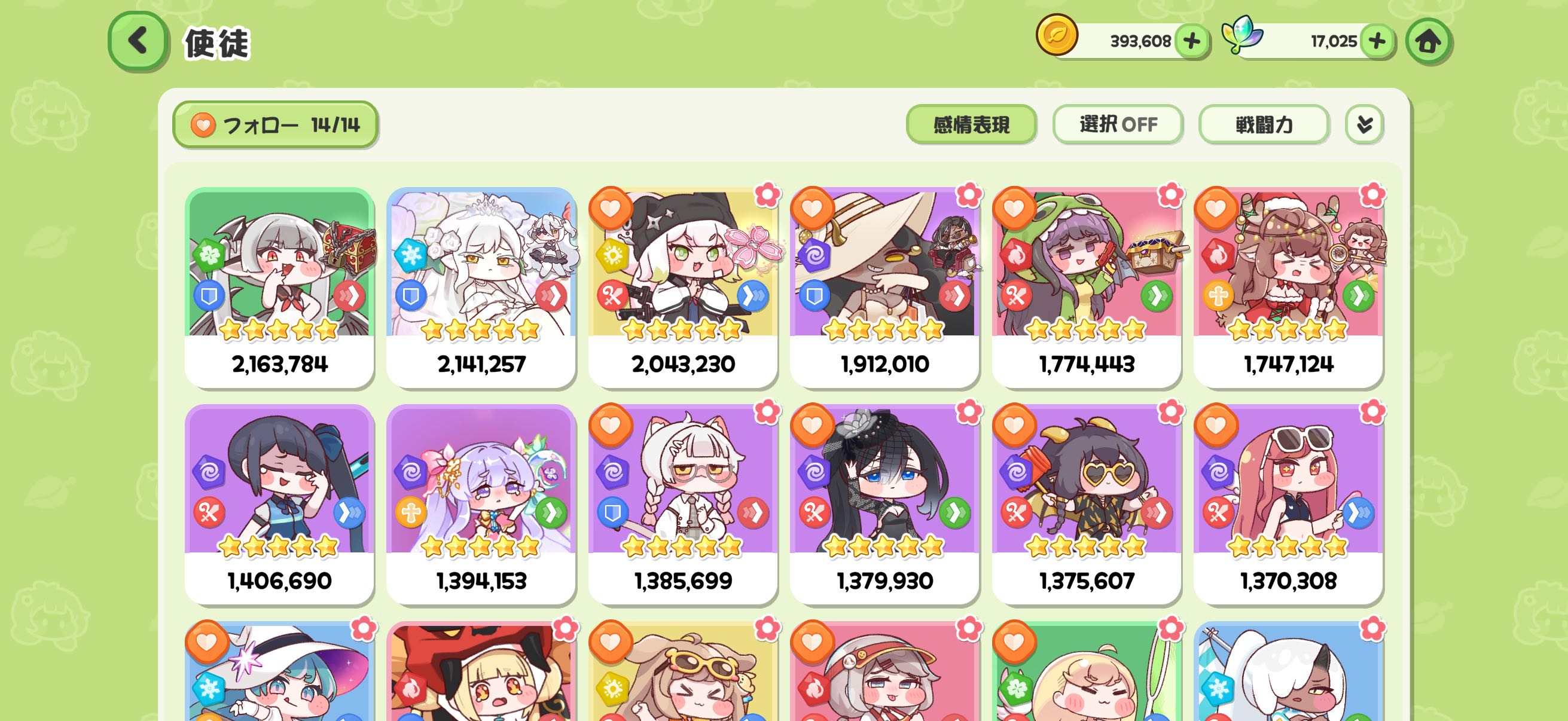Add crystals with the plus icon
The image size is (1568, 721).
click(x=1377, y=41)
